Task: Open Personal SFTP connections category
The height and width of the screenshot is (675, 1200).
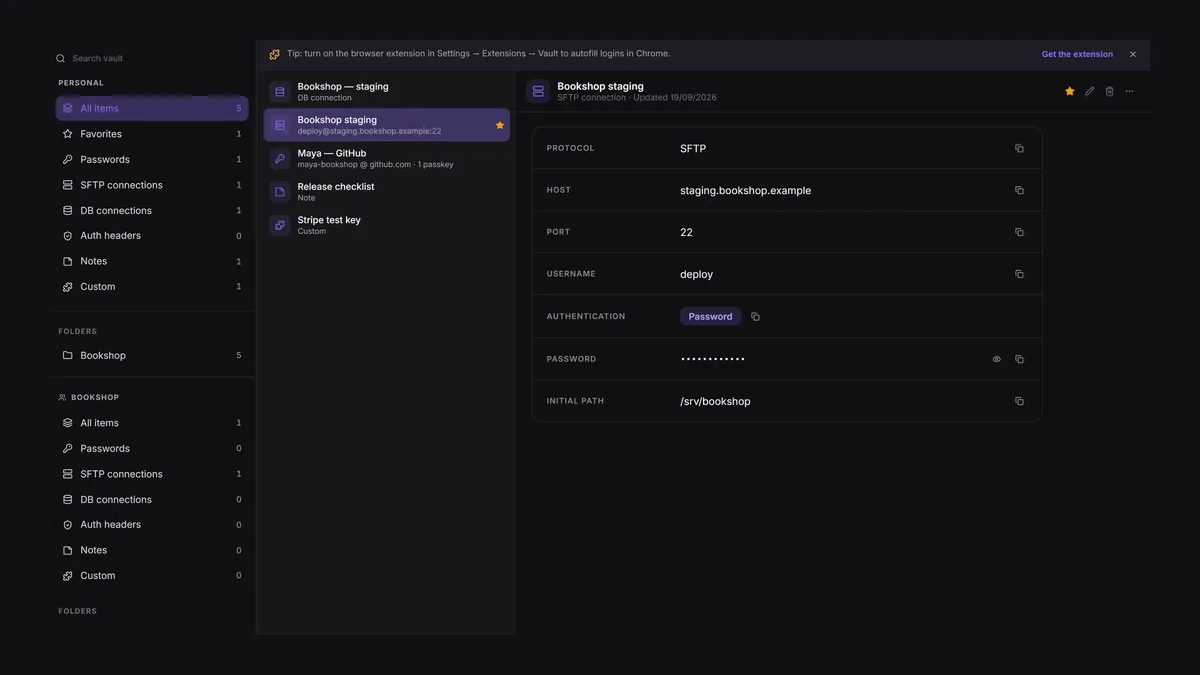Action: (152, 185)
